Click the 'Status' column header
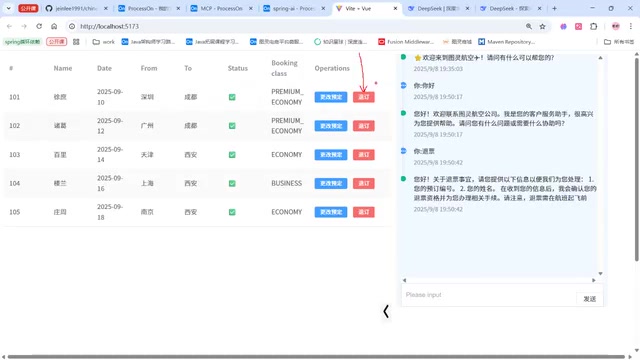The image size is (640, 360). (x=238, y=68)
